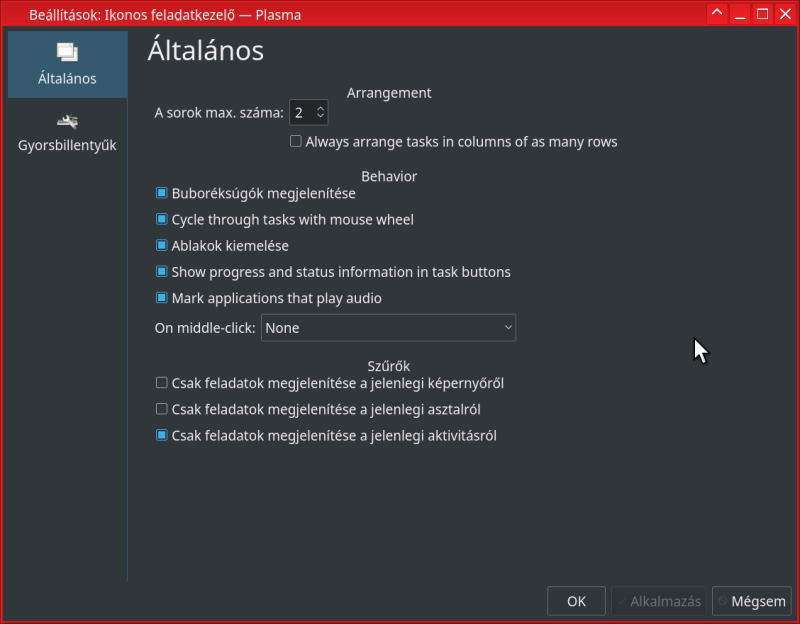Viewport: 800px width, 624px height.
Task: Close the window with the X button
Action: (x=786, y=14)
